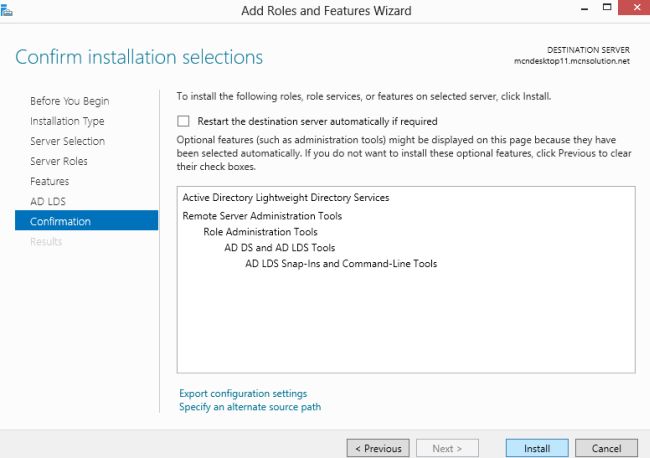Click the wizard icon in the title bar
Screen dimensions: 650x458
click(10, 9)
